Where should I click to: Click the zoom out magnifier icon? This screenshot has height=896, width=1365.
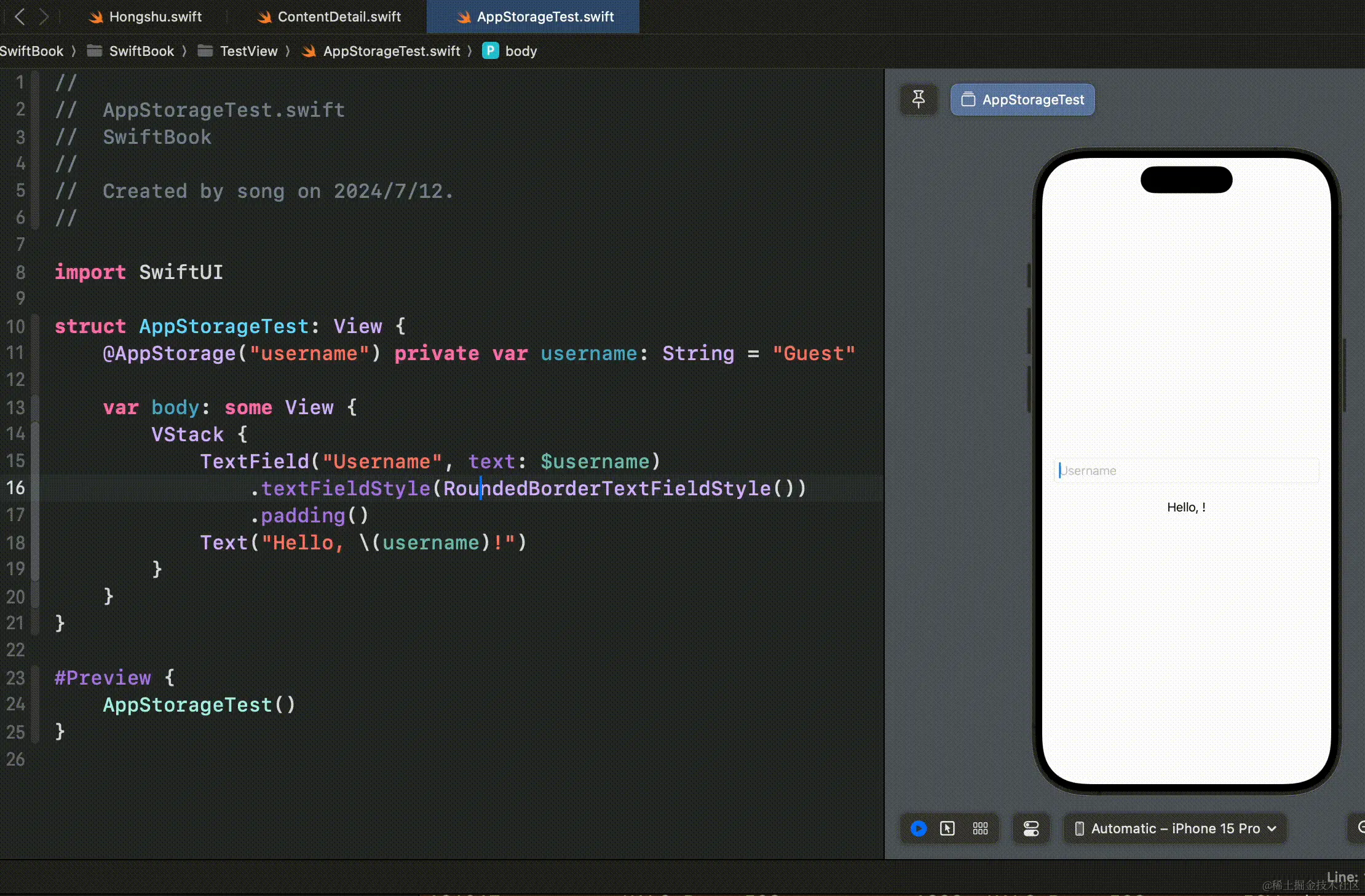(1360, 828)
